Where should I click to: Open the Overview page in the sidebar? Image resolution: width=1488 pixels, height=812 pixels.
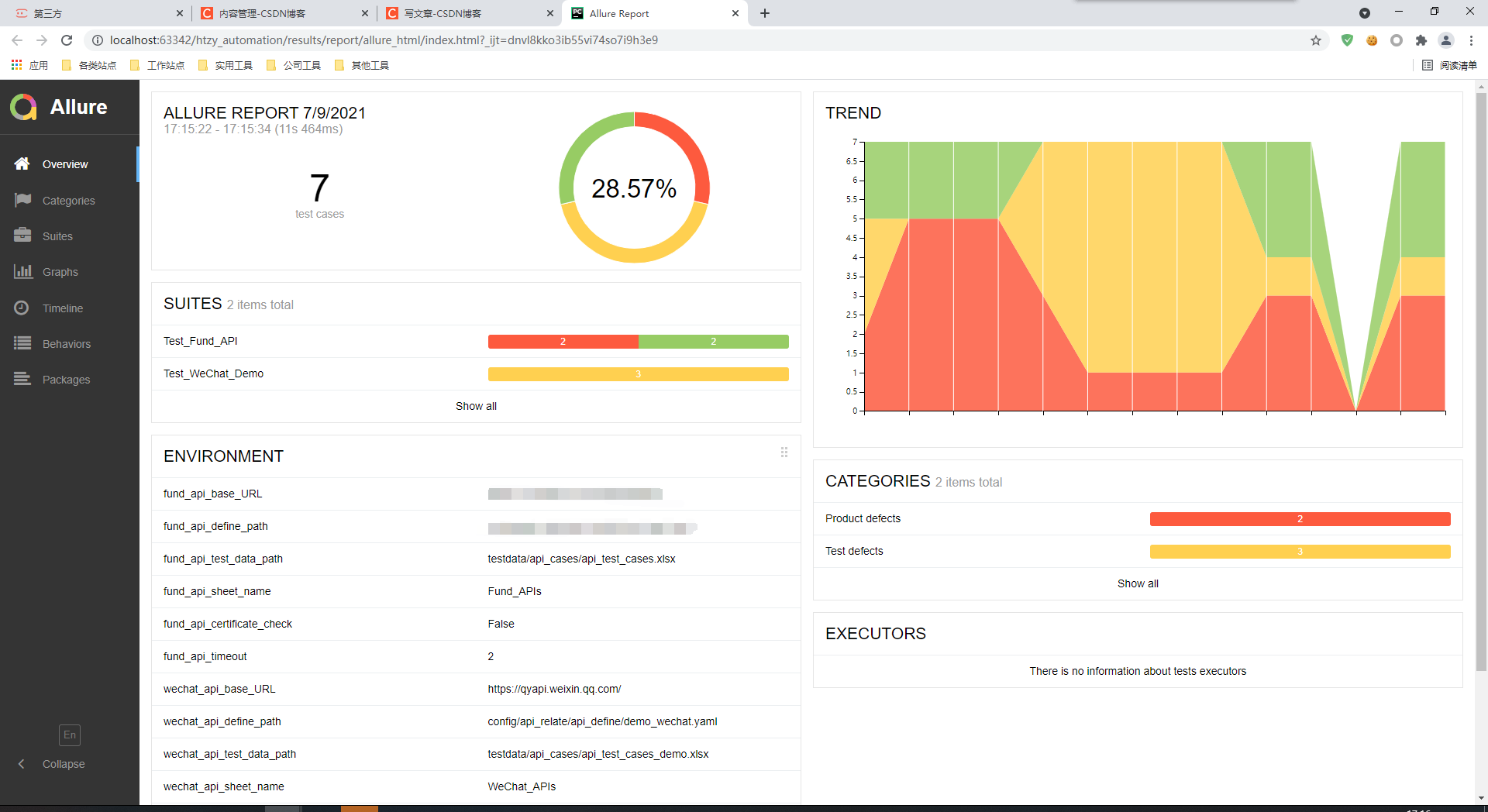(x=69, y=164)
